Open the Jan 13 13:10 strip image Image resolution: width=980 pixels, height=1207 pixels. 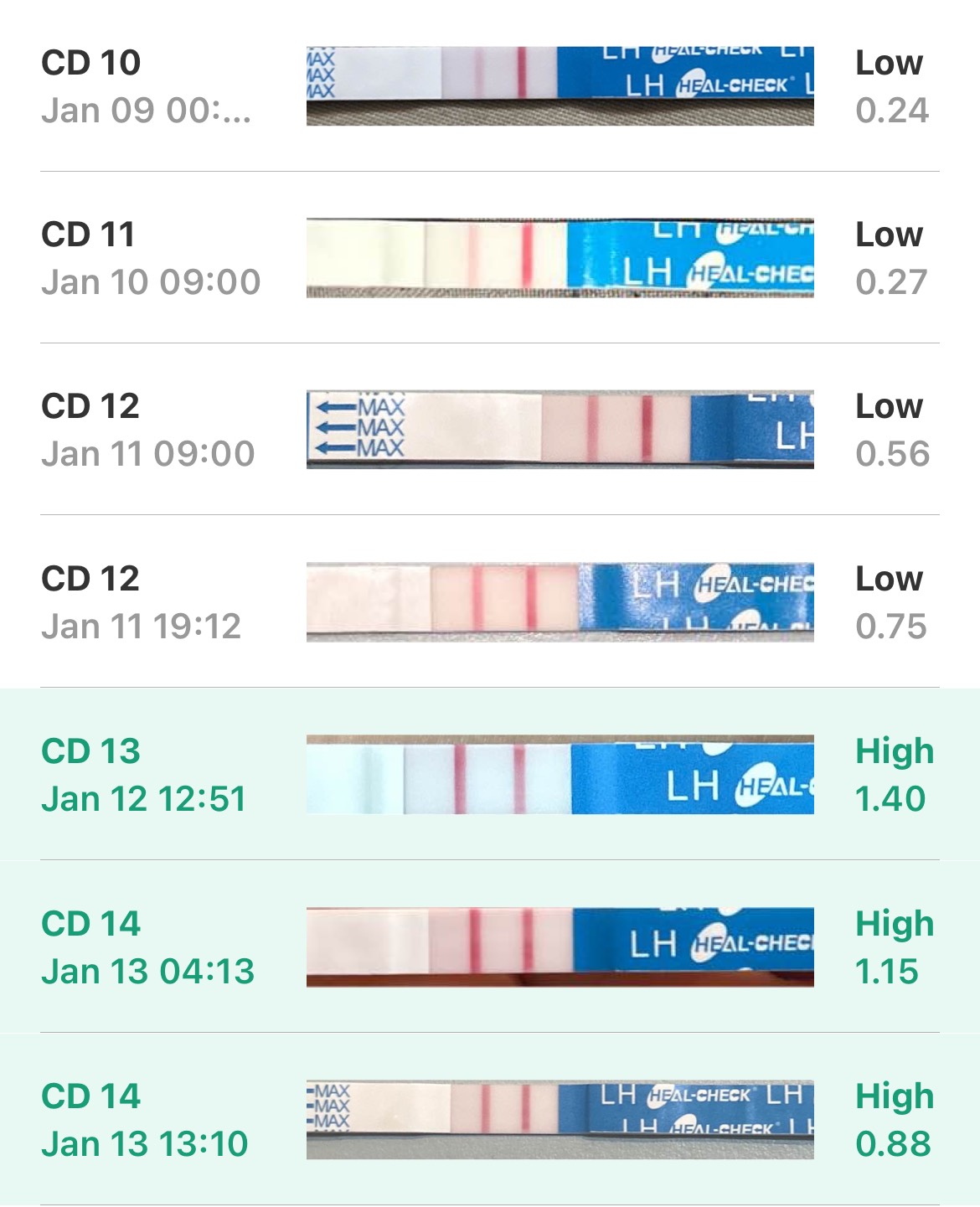coord(560,1120)
